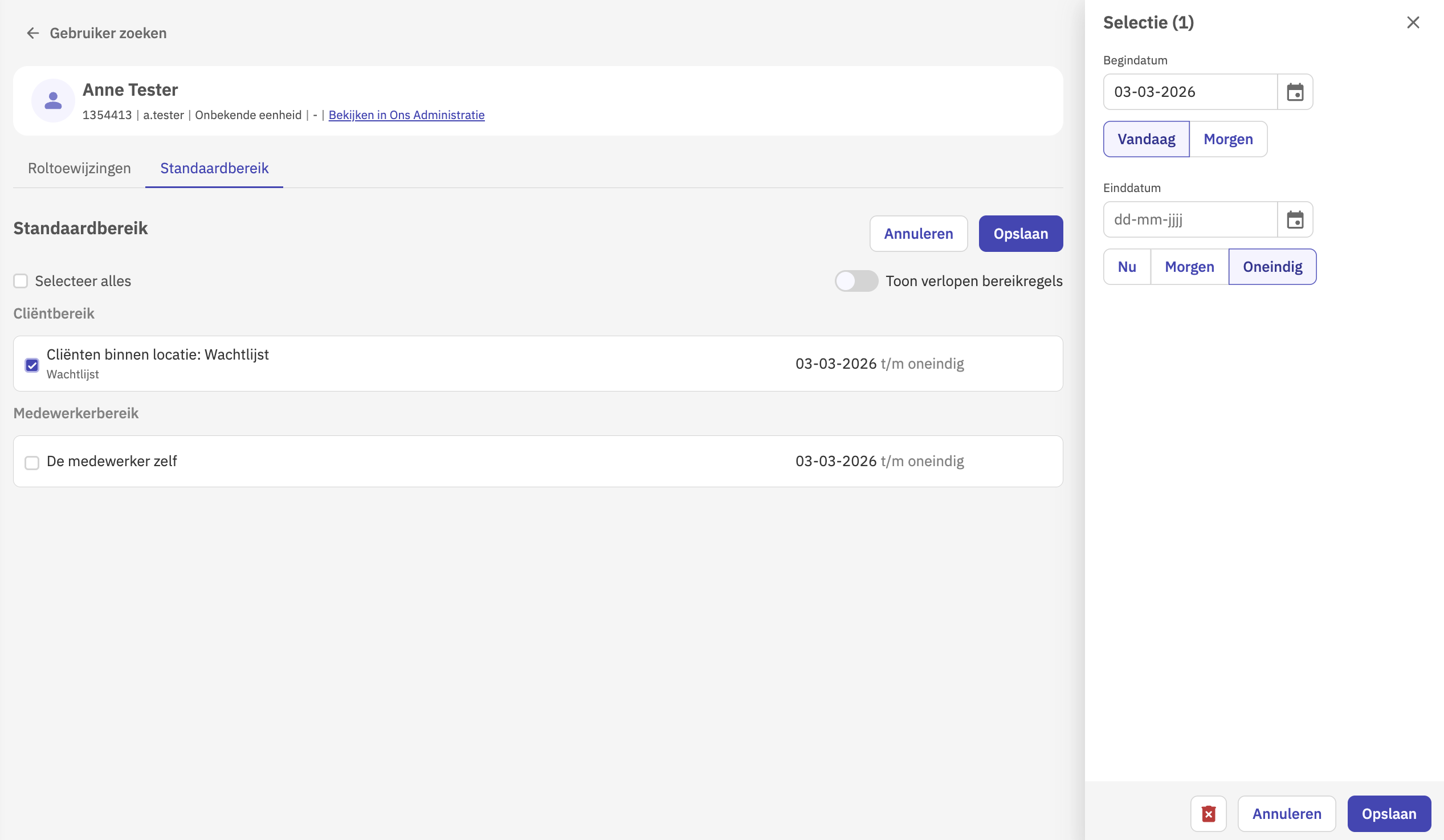Open Bekijken in Ons Administratie link
The width and height of the screenshot is (1444, 840).
pyautogui.click(x=406, y=115)
